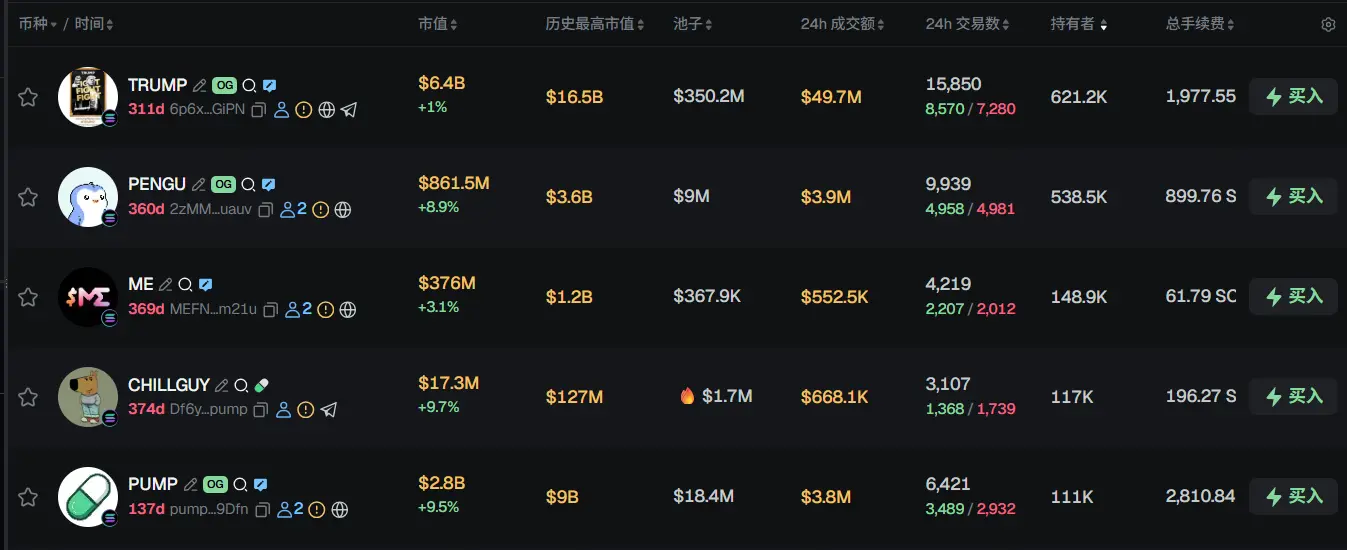Click the blue note icon beside ME
The image size is (1347, 550).
[206, 285]
